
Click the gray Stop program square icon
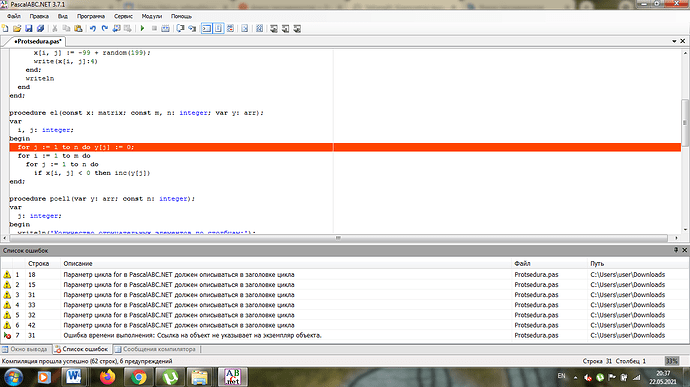[154, 29]
